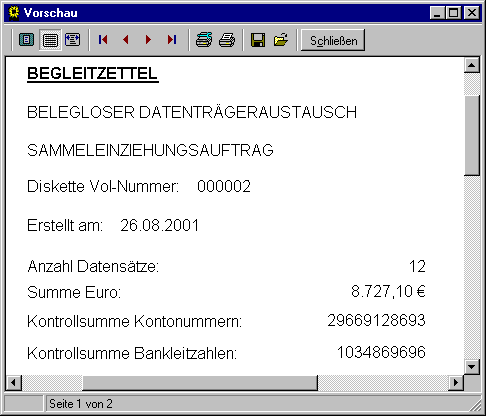Click horizontal scrollbar left arrow
The image size is (486, 416).
(14, 382)
